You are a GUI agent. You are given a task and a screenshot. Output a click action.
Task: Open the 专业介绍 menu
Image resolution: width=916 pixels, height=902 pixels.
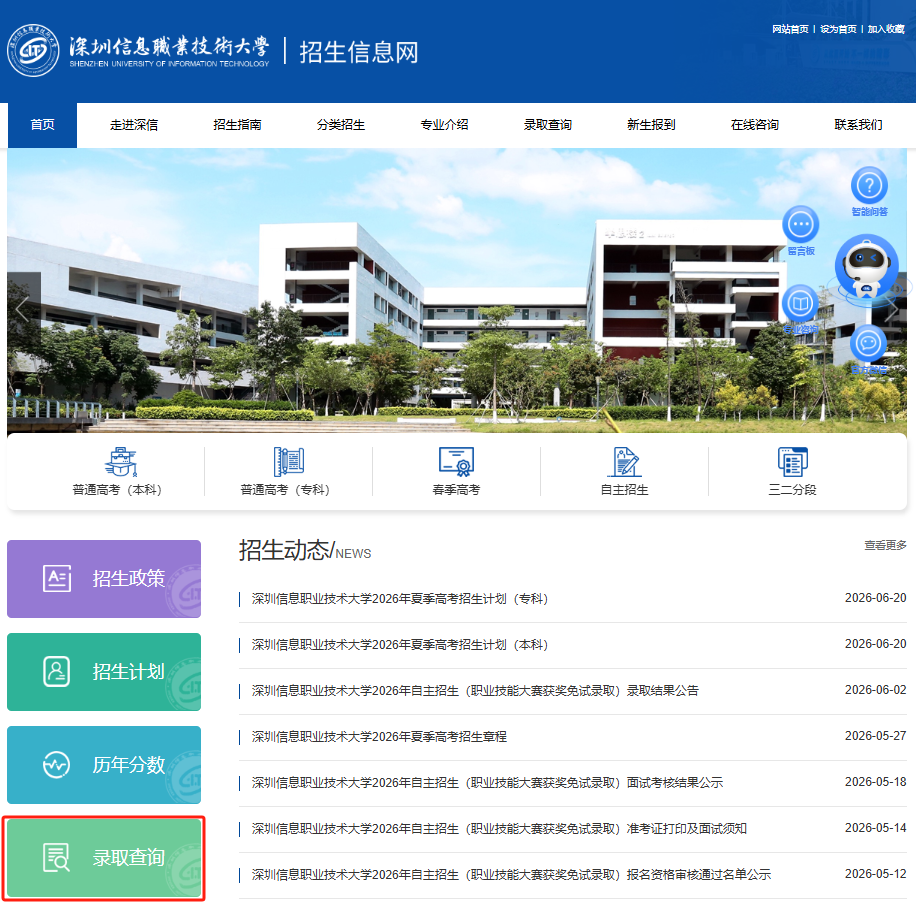(x=444, y=125)
